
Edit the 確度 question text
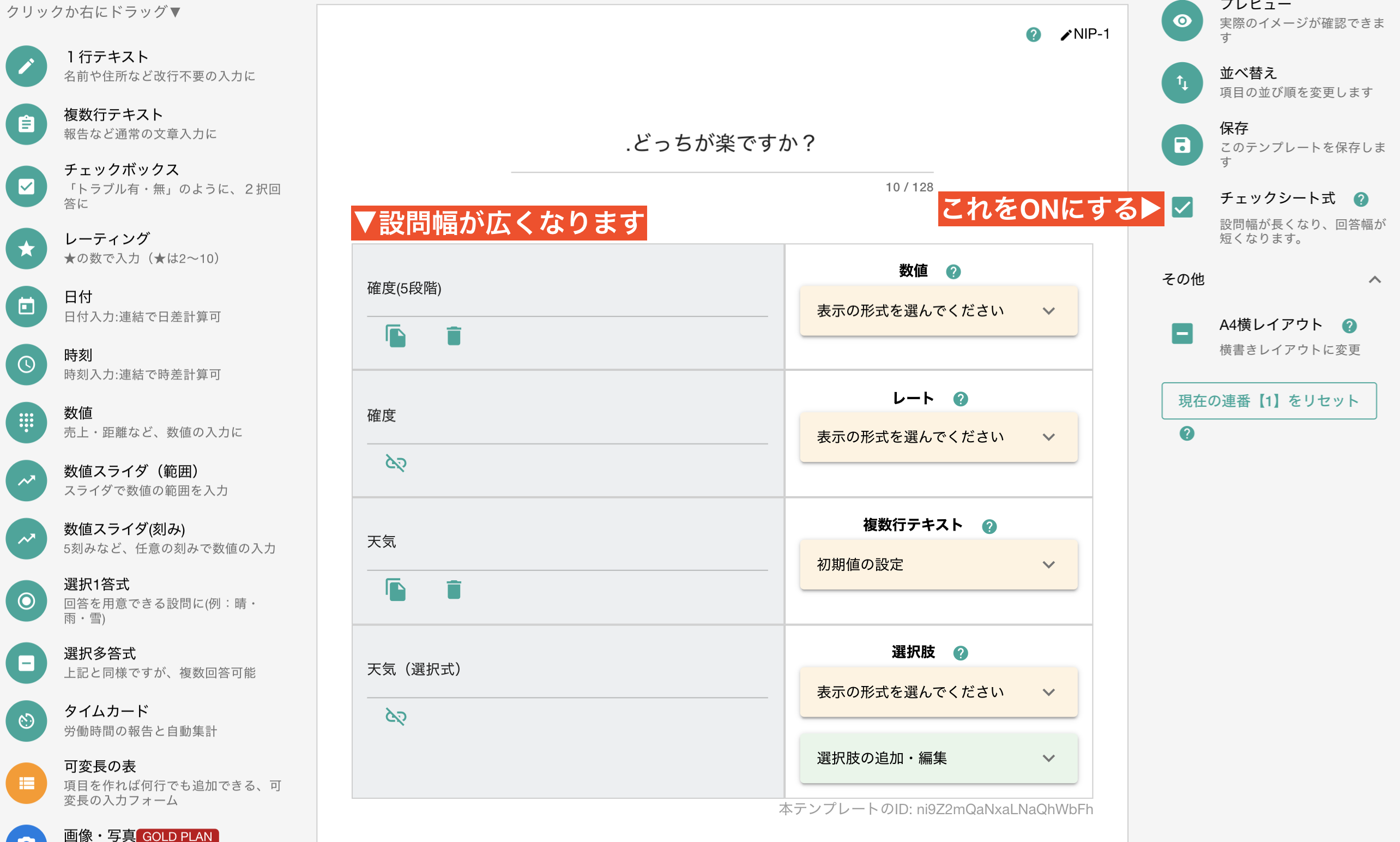pyautogui.click(x=567, y=416)
